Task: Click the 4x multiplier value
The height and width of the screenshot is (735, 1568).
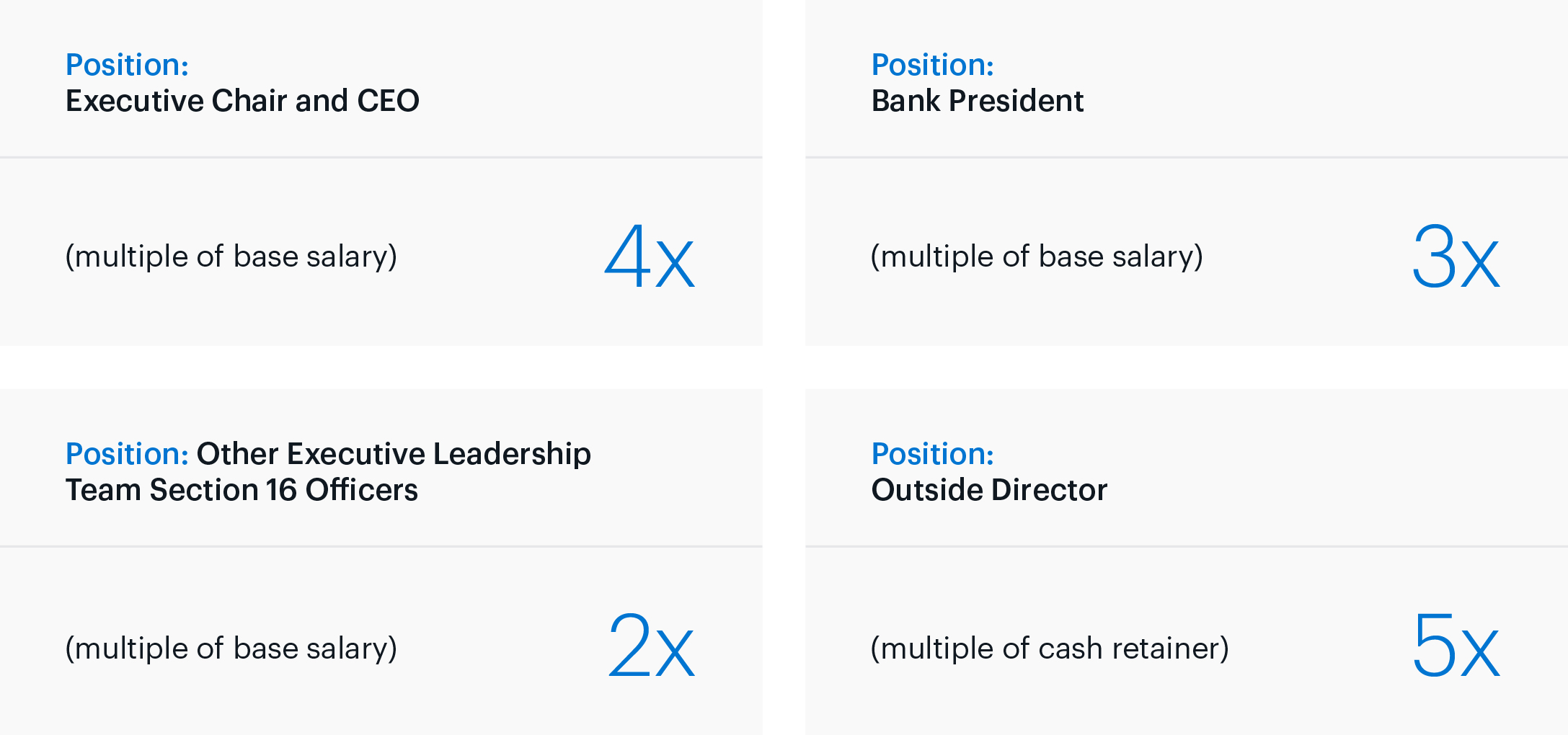Action: tap(649, 257)
